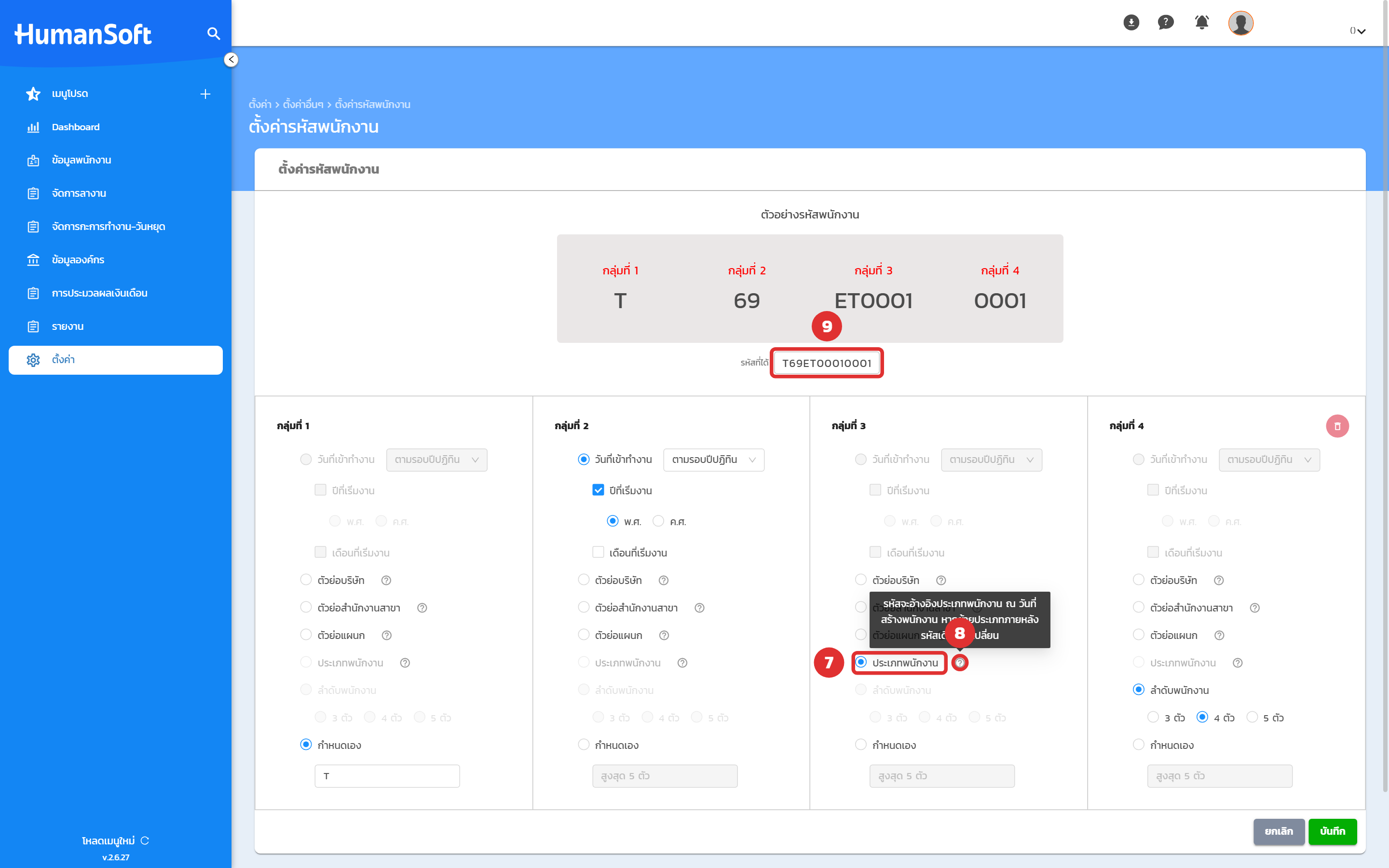Choose the 5 ตัว radio in กลุ่มที่ 4
Screen dimensions: 1389x868
(x=1253, y=717)
